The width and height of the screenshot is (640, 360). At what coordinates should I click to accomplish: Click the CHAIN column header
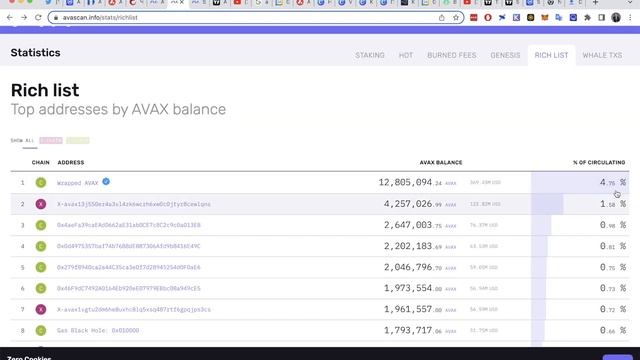tap(40, 162)
